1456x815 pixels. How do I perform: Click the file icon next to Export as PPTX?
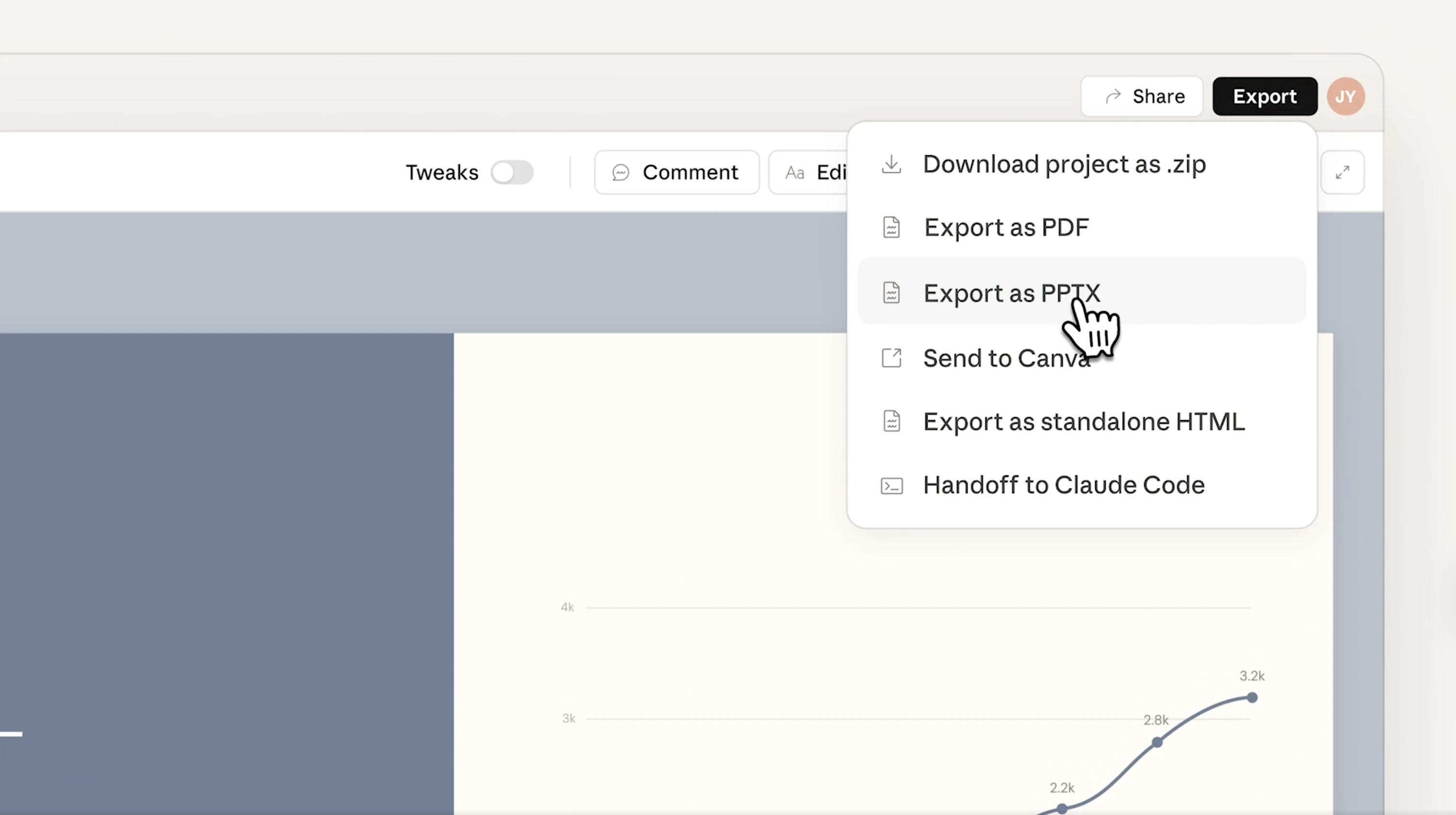891,293
